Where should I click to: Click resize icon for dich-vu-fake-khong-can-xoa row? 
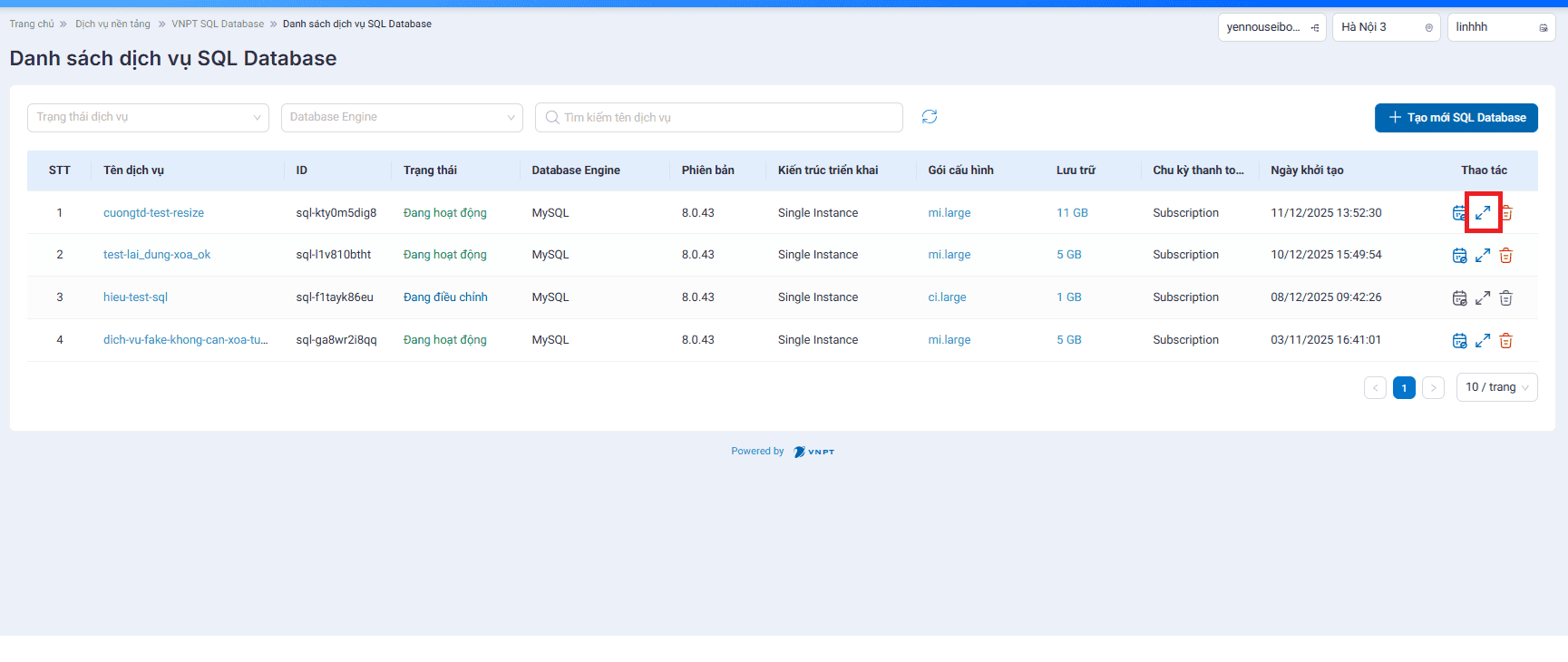(1483, 341)
